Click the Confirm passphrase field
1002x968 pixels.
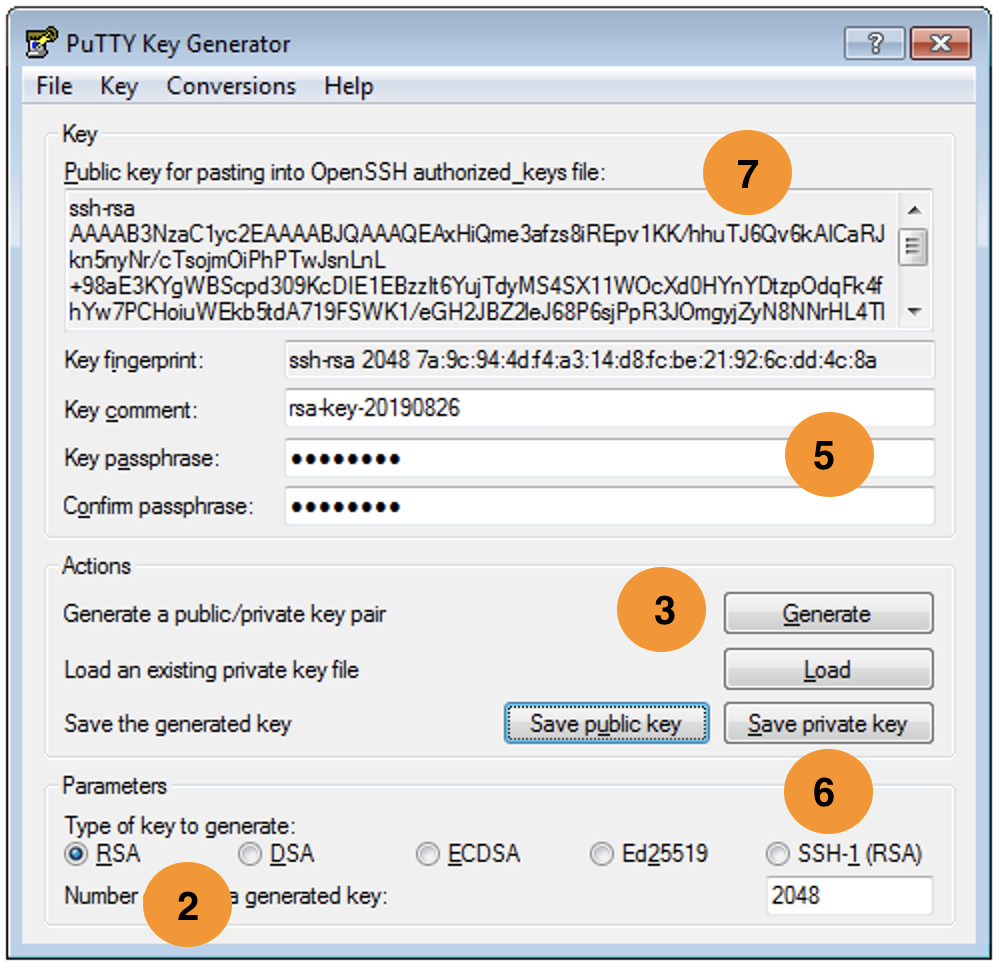pos(609,506)
